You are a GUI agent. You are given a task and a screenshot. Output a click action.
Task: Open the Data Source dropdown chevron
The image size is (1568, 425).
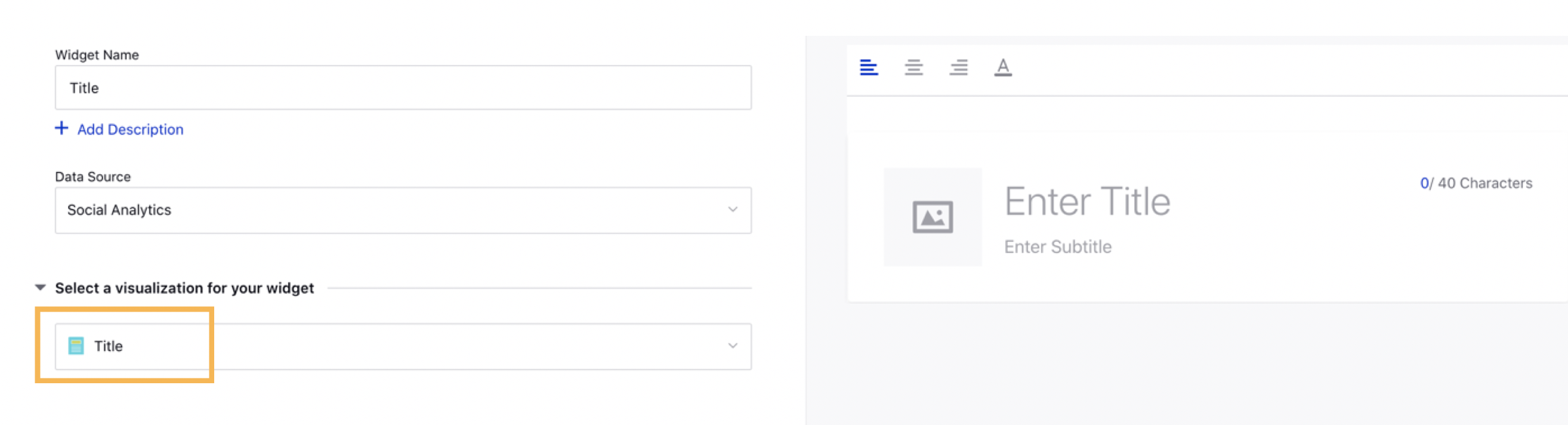click(x=732, y=210)
